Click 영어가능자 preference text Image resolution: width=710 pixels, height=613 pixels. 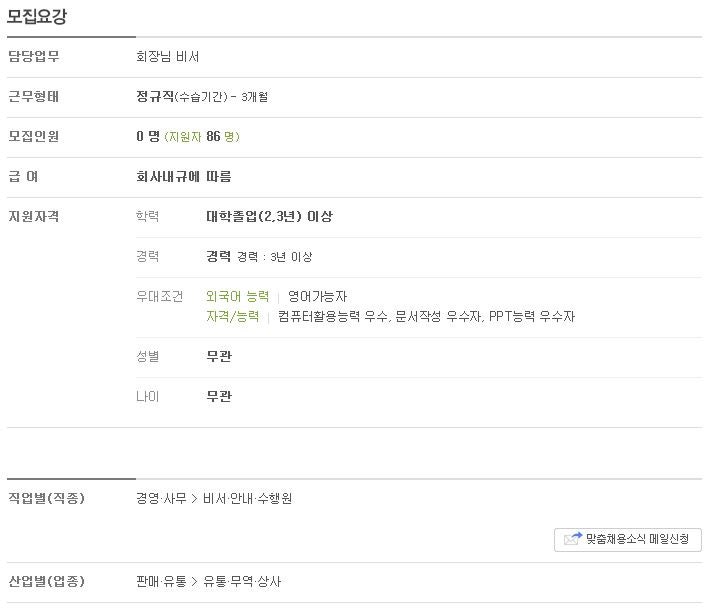coord(317,297)
